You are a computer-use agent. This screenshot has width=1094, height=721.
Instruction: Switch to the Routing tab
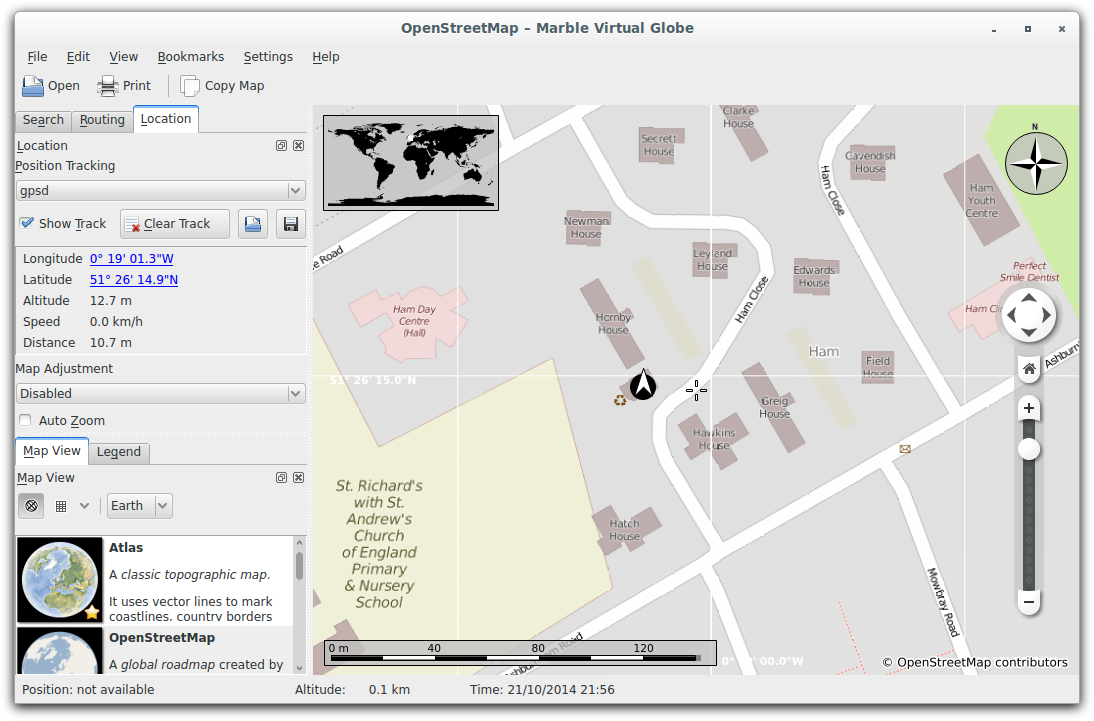tap(102, 120)
